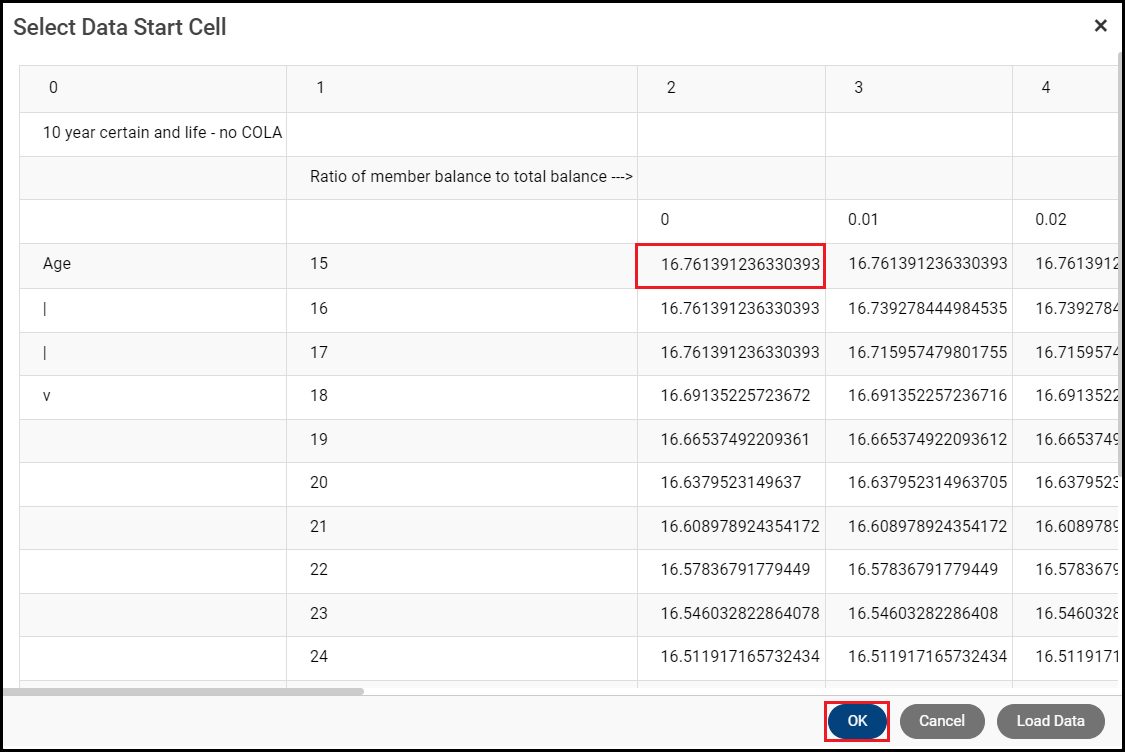Viewport: 1125px width, 752px height.
Task: Click the OK button
Action: pos(857,721)
